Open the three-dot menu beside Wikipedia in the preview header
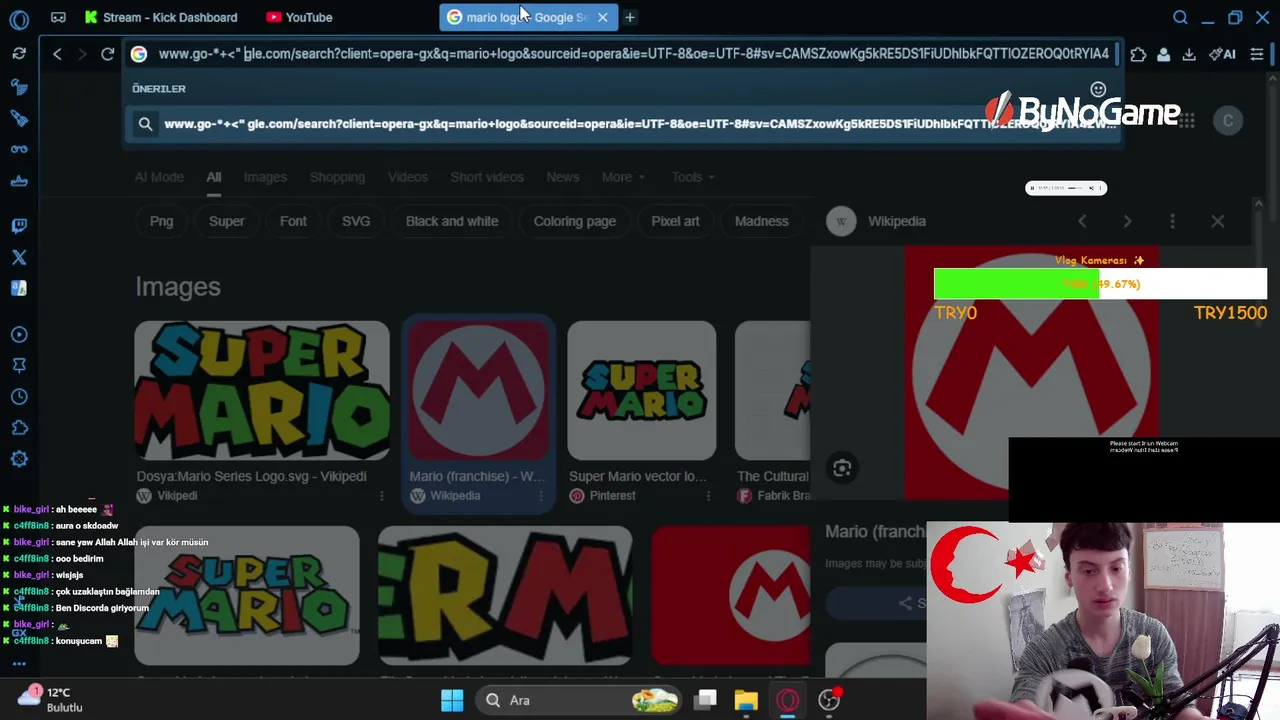This screenshot has width=1280, height=720. (1172, 221)
